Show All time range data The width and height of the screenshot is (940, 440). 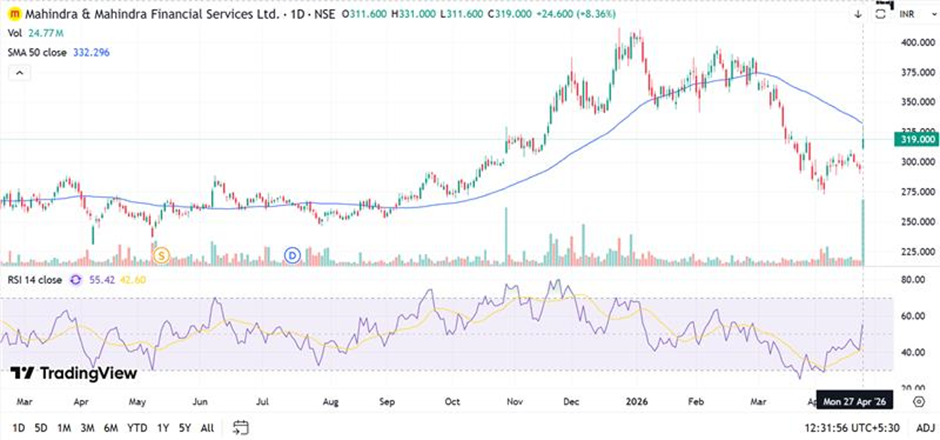click(208, 428)
